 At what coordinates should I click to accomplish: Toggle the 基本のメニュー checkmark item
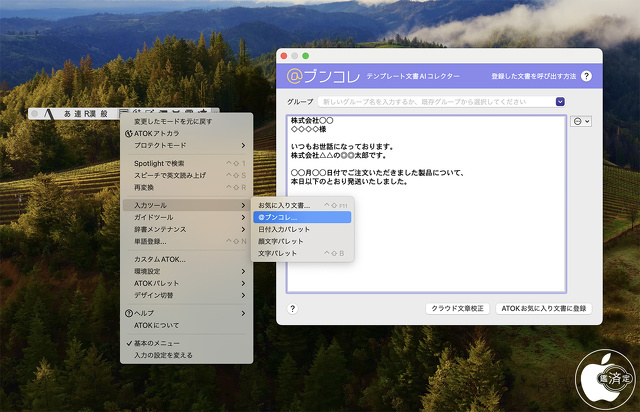click(163, 343)
